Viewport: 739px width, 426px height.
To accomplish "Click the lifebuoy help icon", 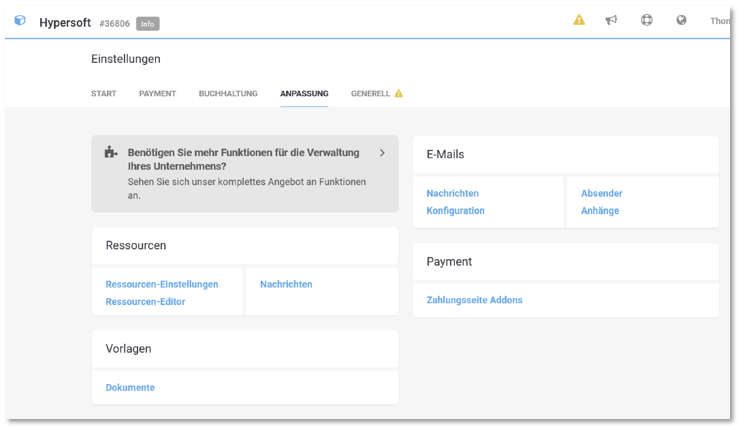I will (x=647, y=20).
